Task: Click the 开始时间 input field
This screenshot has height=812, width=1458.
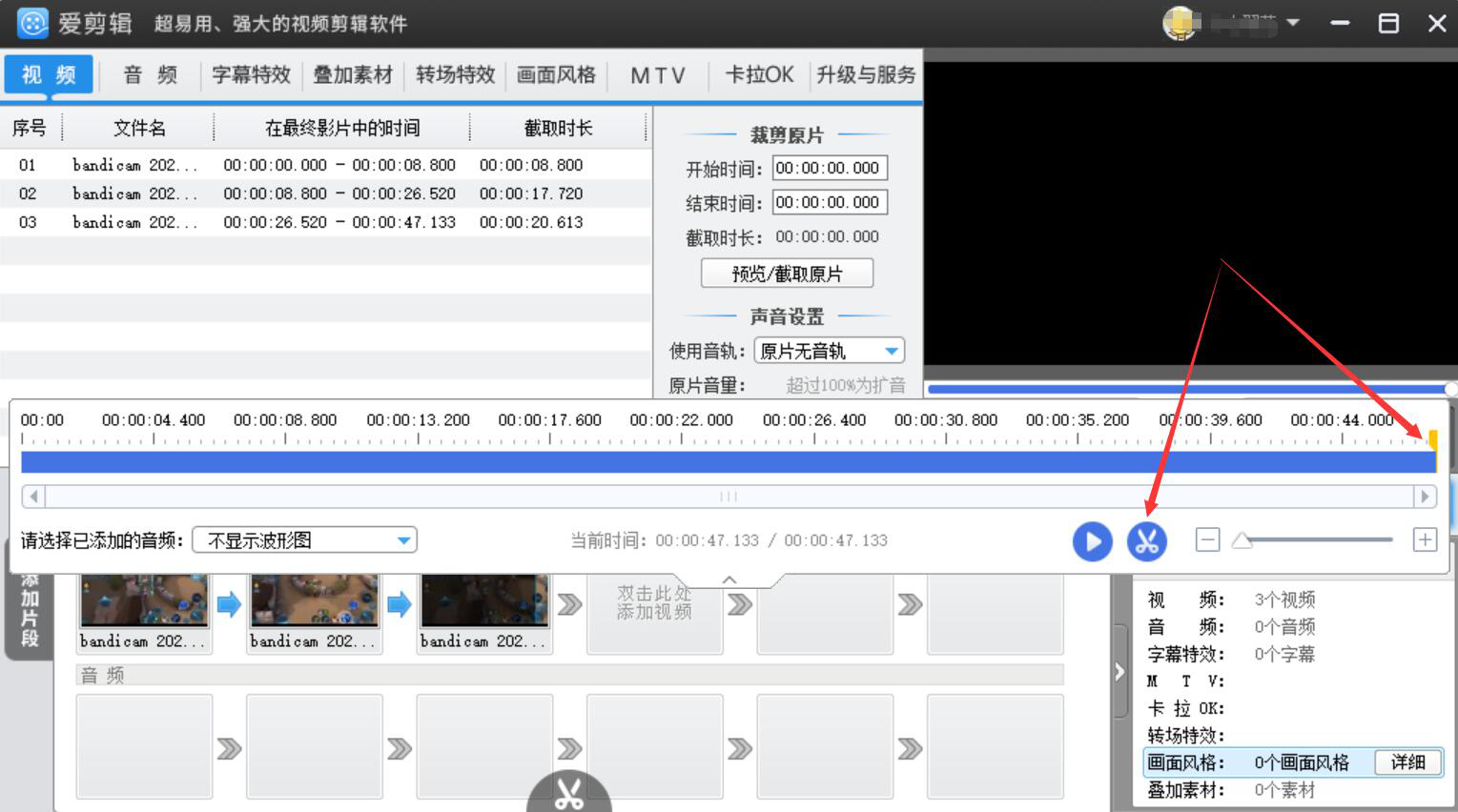Action: (x=829, y=169)
